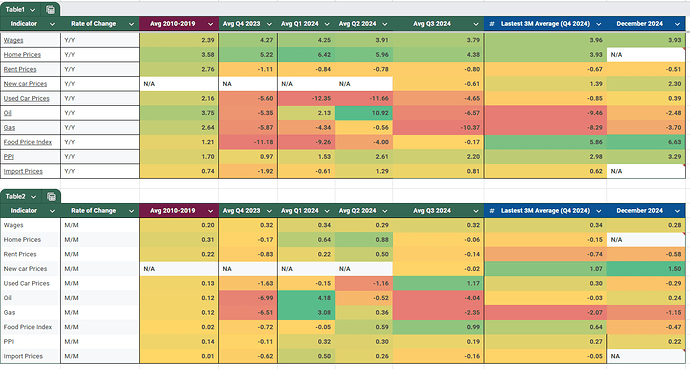Screen dimensions: 690x369
Task: Open Table1 Rate of Change filter arrow
Action: pyautogui.click(x=131, y=24)
